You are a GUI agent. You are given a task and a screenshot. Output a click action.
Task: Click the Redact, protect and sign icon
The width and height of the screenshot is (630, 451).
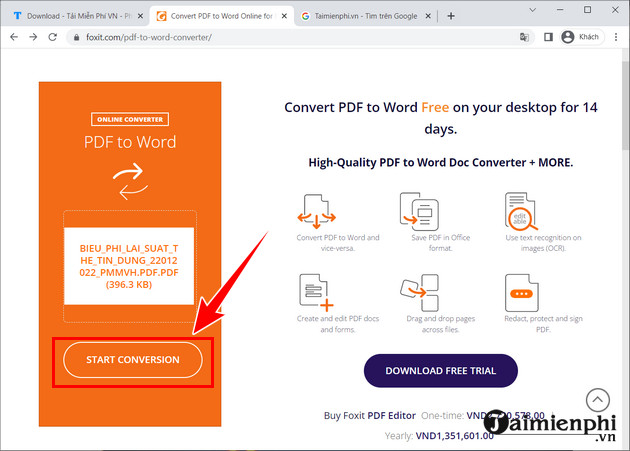[522, 293]
